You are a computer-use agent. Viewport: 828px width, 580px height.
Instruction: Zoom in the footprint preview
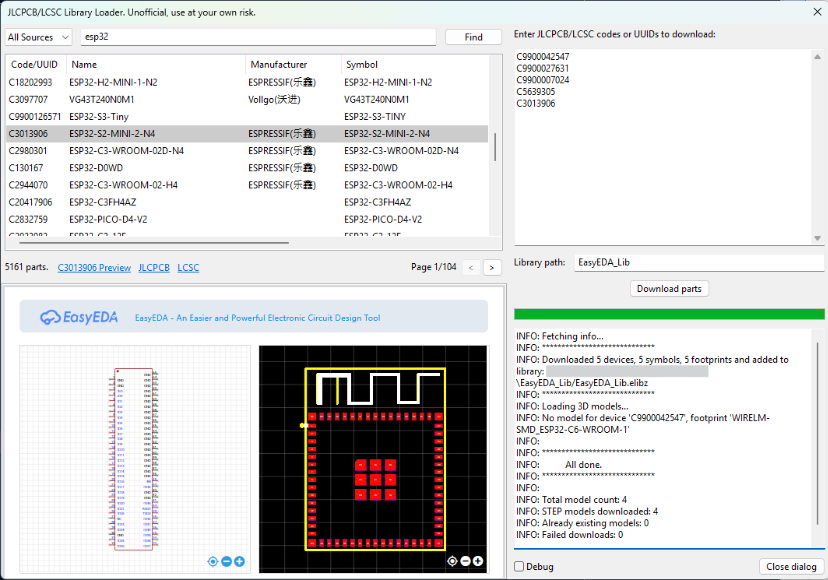pos(478,561)
